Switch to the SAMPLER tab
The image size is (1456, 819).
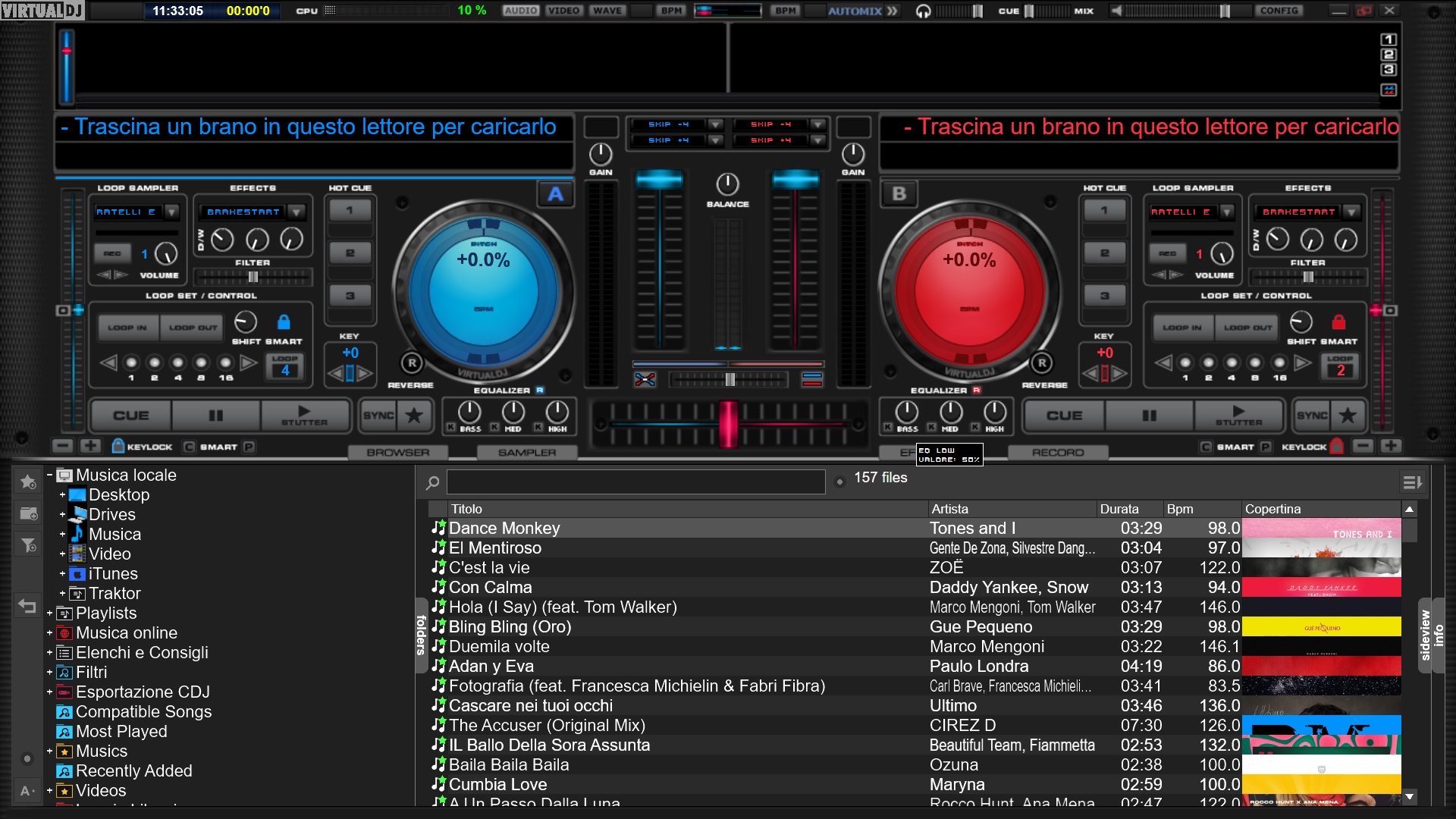(527, 452)
